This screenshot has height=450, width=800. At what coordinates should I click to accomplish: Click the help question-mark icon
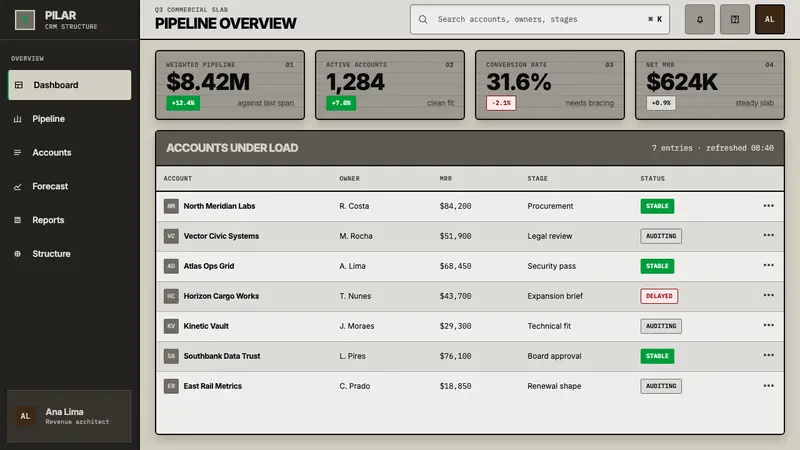[735, 19]
